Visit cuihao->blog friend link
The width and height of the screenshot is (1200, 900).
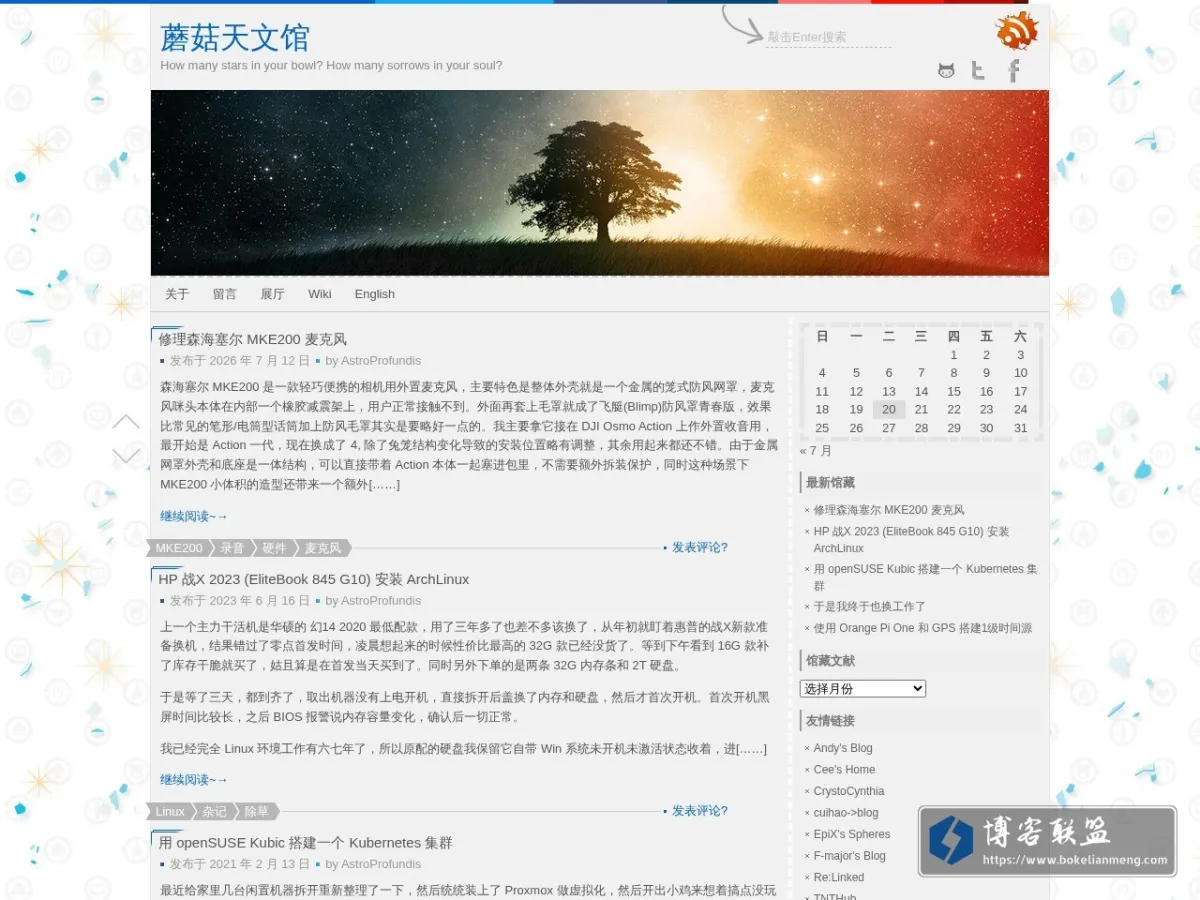tap(846, 813)
